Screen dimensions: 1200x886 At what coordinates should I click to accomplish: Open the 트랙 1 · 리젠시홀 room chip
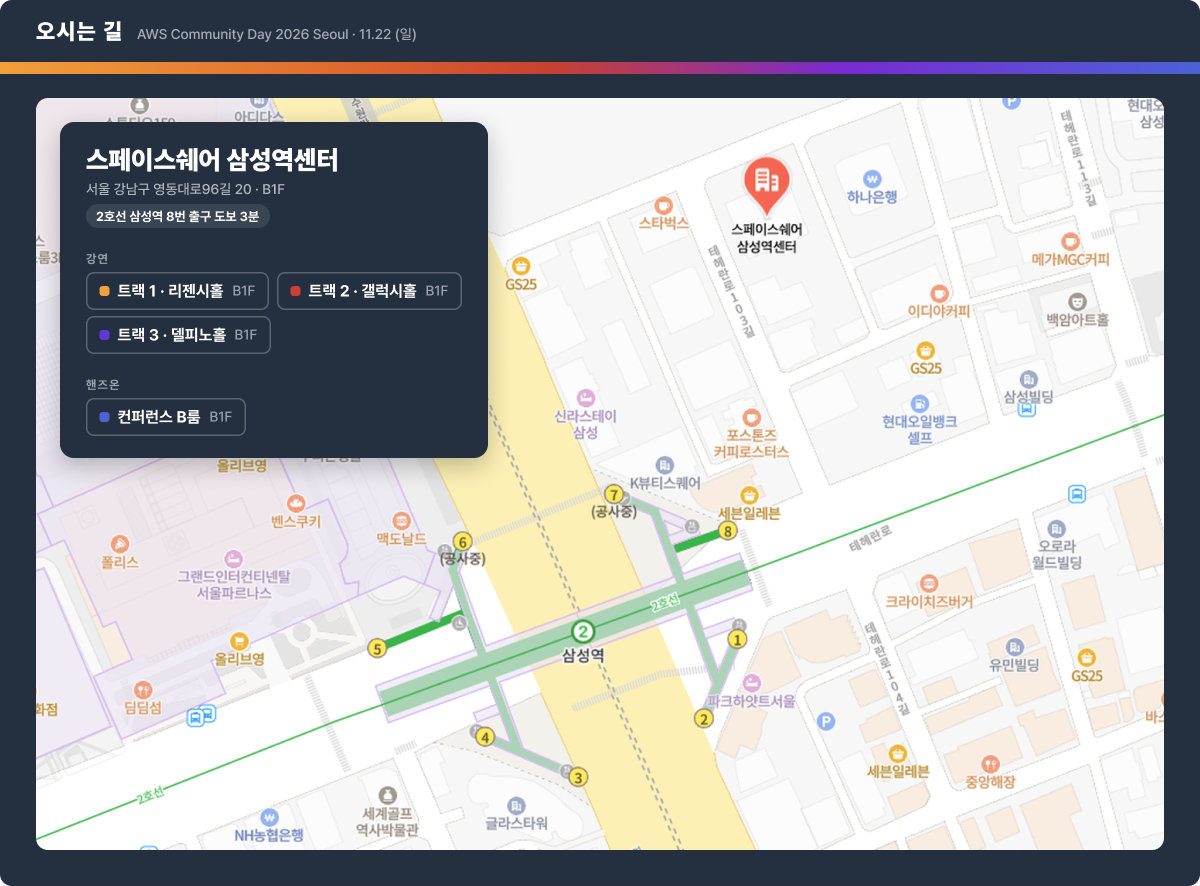178,291
